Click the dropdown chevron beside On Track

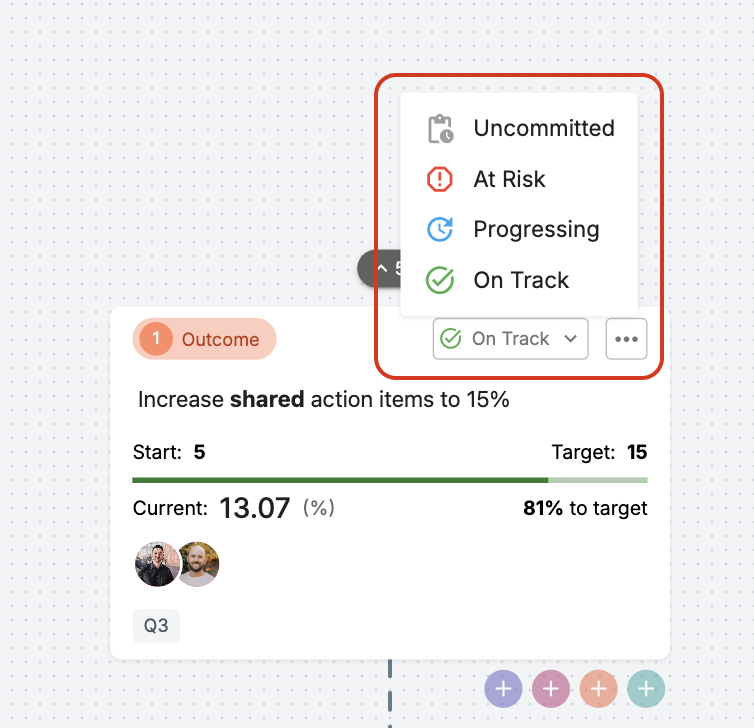(570, 339)
